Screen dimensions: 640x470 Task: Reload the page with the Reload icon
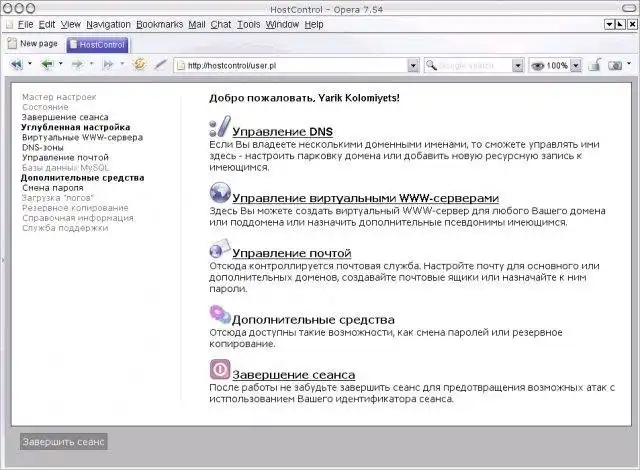(x=140, y=64)
